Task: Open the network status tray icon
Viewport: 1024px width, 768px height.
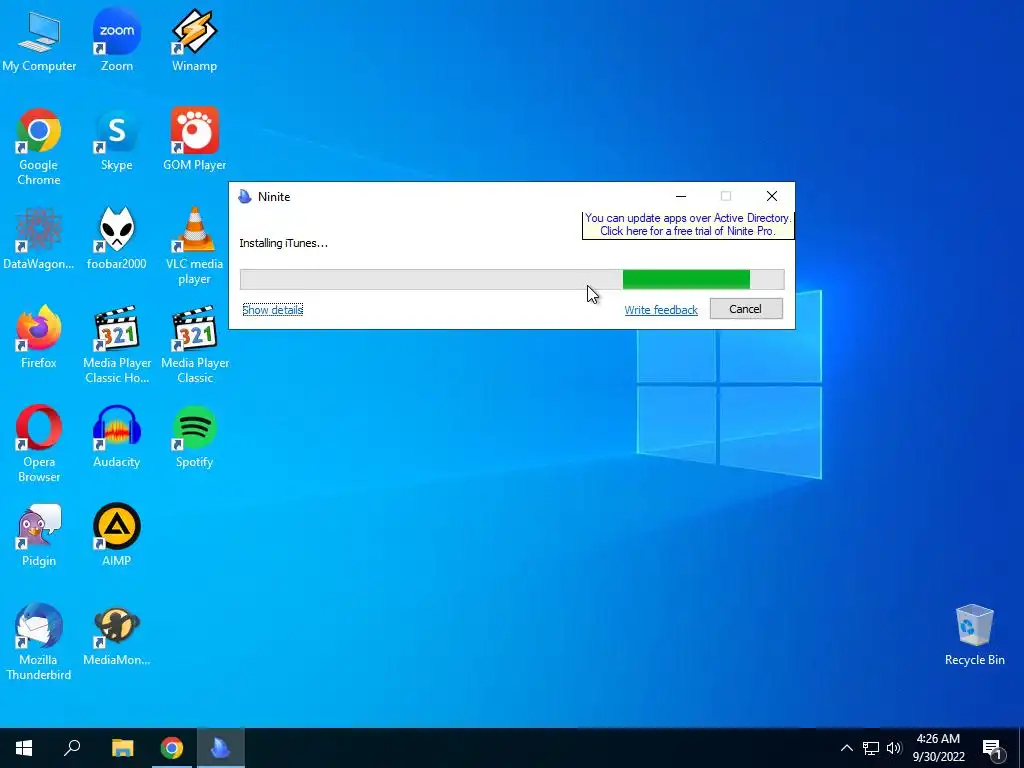Action: [x=871, y=748]
